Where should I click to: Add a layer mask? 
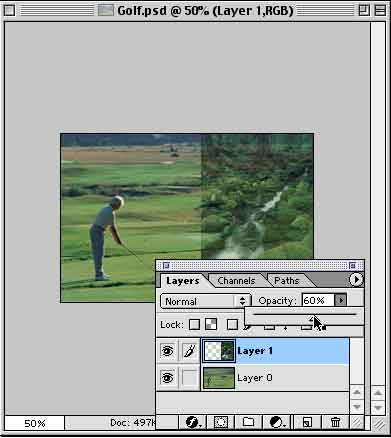[x=220, y=422]
